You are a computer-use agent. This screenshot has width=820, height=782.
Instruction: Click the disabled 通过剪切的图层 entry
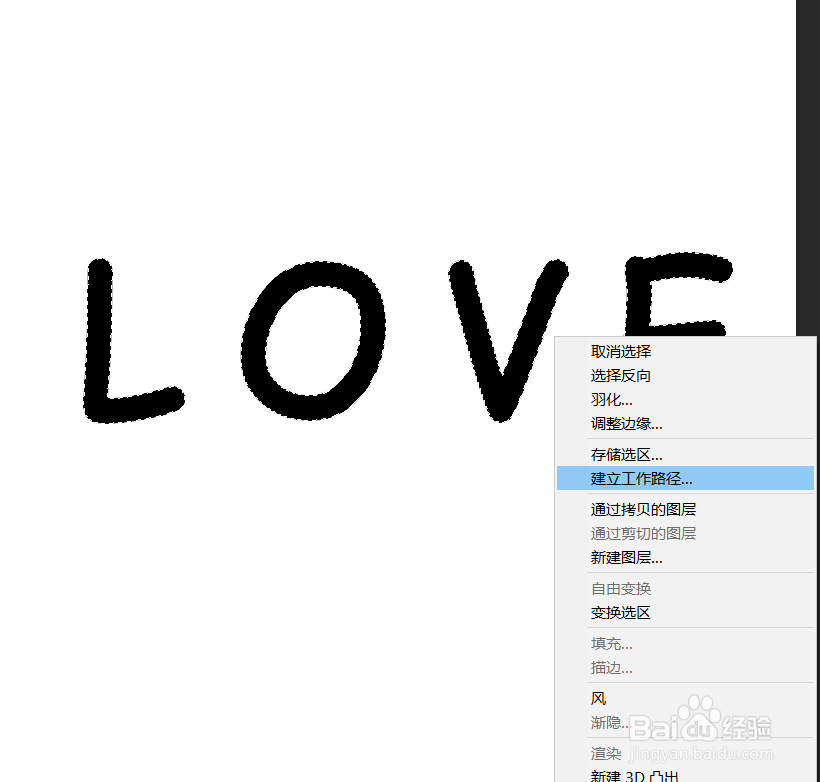coord(685,534)
